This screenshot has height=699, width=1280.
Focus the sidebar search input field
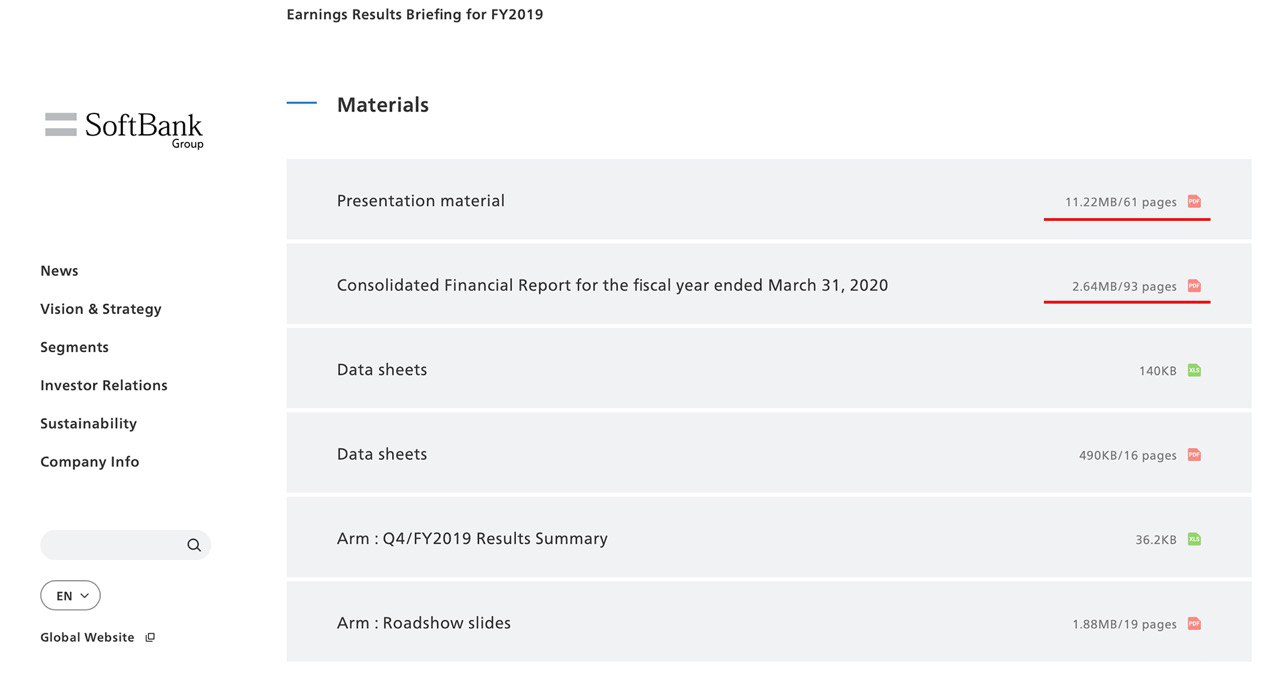pos(112,545)
